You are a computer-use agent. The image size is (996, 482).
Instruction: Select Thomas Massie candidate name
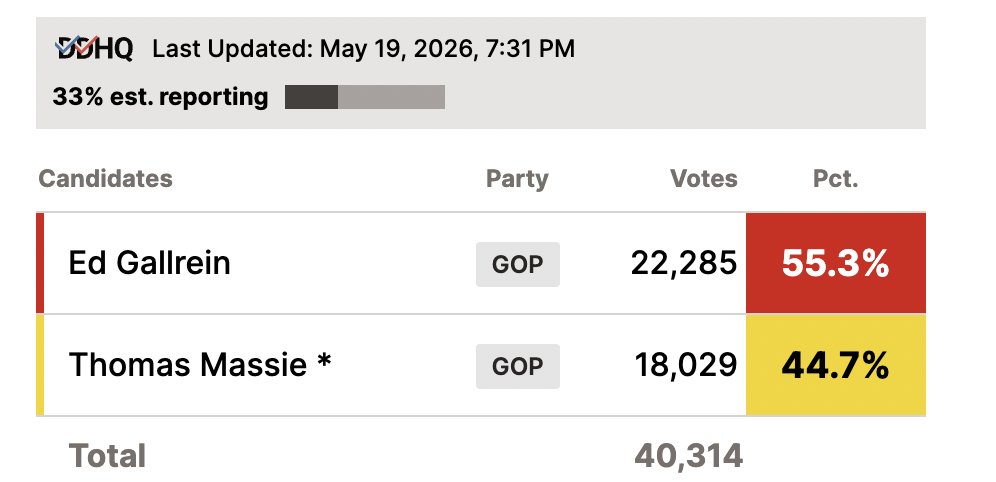(199, 365)
